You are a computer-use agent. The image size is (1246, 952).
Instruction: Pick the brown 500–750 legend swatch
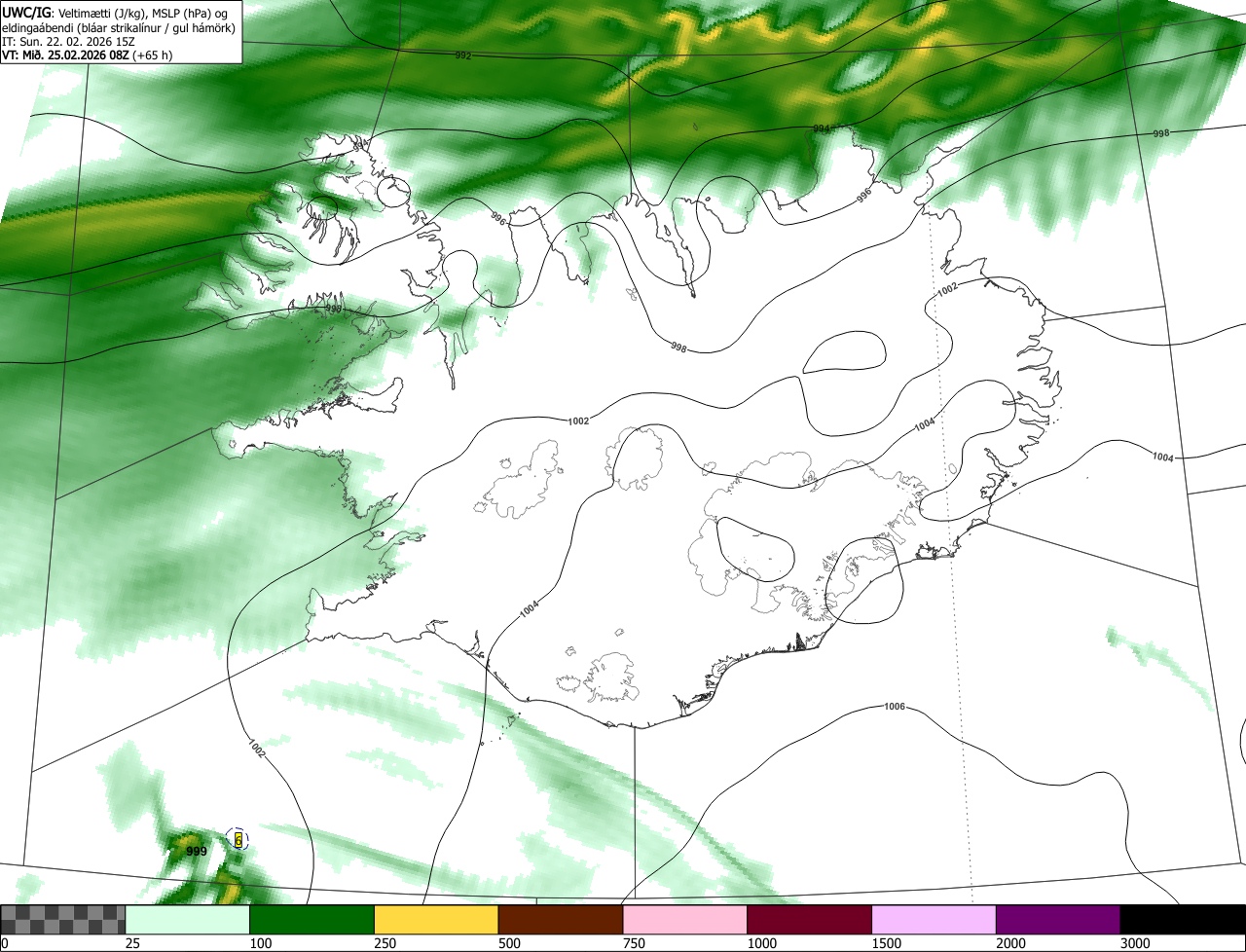click(x=561, y=920)
